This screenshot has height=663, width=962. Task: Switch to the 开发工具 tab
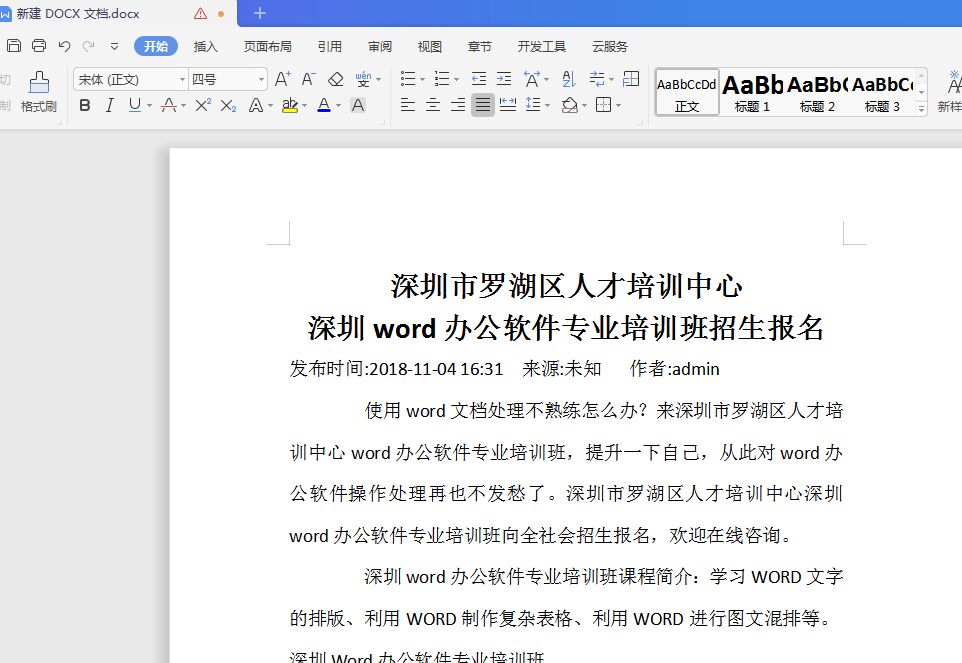(x=542, y=47)
